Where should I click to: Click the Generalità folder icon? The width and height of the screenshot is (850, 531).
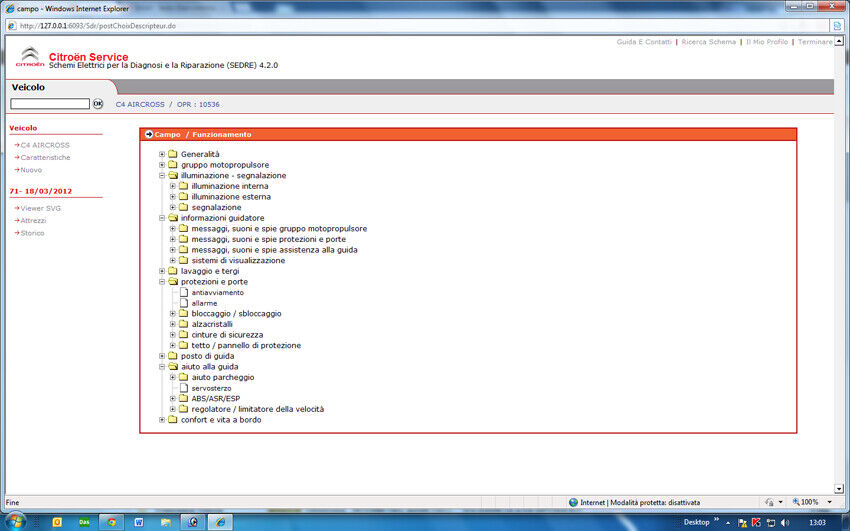tap(172, 154)
